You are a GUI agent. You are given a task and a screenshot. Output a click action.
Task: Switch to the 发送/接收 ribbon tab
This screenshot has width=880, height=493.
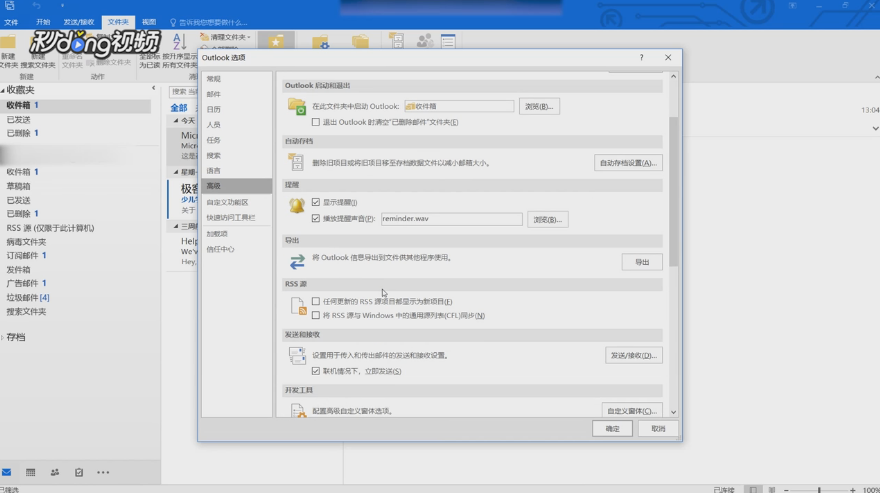pos(79,22)
